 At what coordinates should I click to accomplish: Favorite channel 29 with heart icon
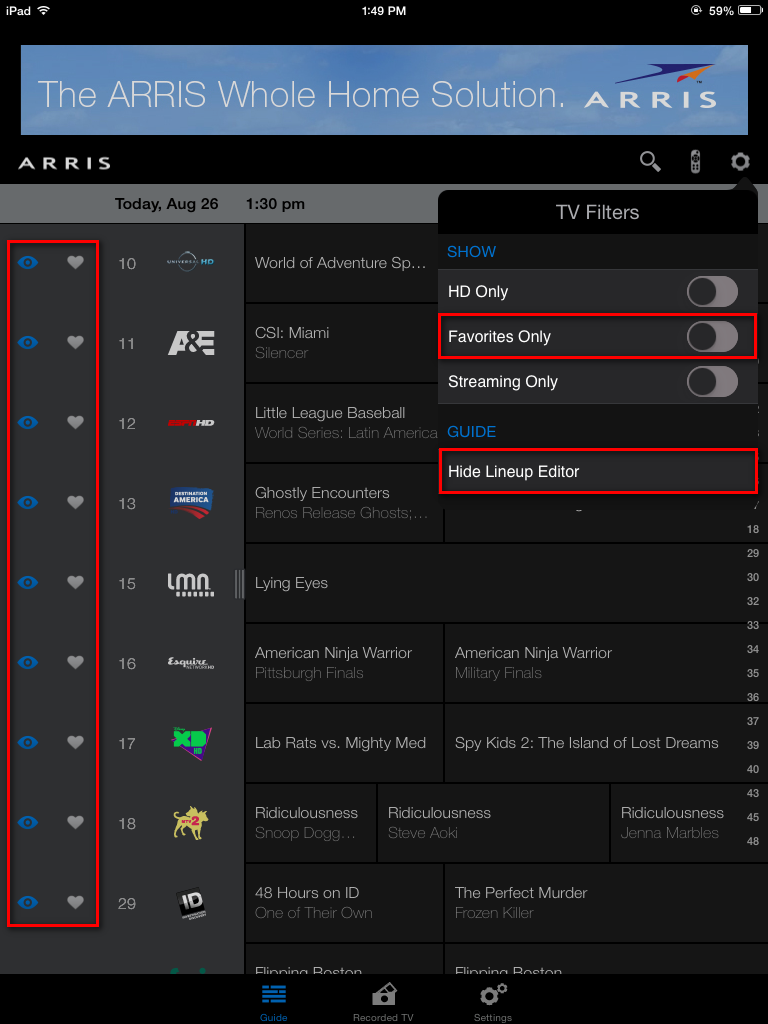[x=76, y=902]
